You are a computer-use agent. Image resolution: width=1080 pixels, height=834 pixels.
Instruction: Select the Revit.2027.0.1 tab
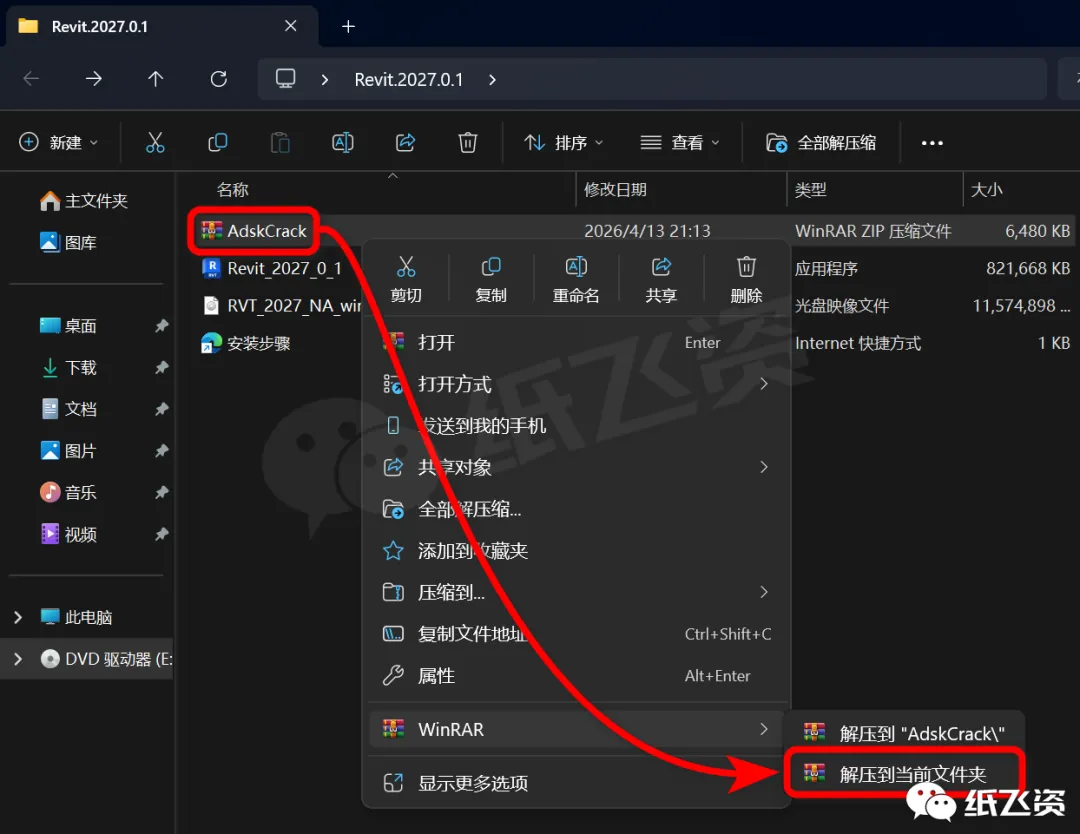pyautogui.click(x=162, y=26)
